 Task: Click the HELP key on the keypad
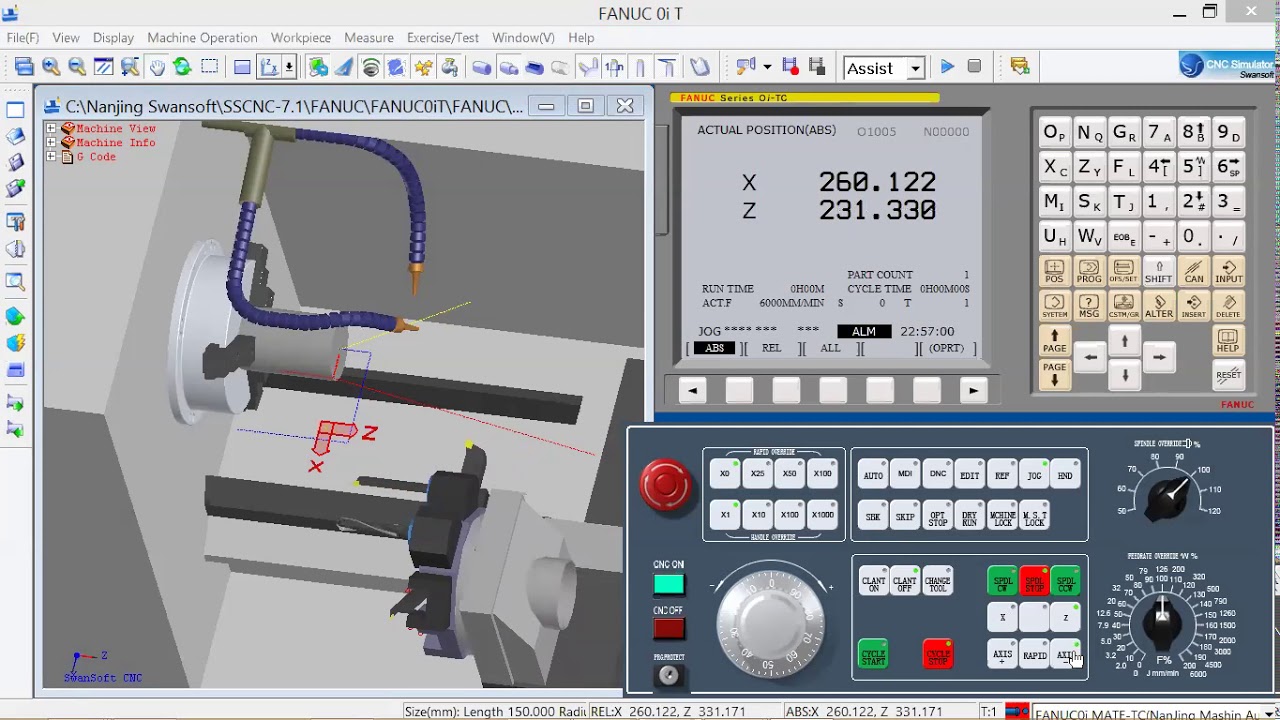tap(1228, 341)
